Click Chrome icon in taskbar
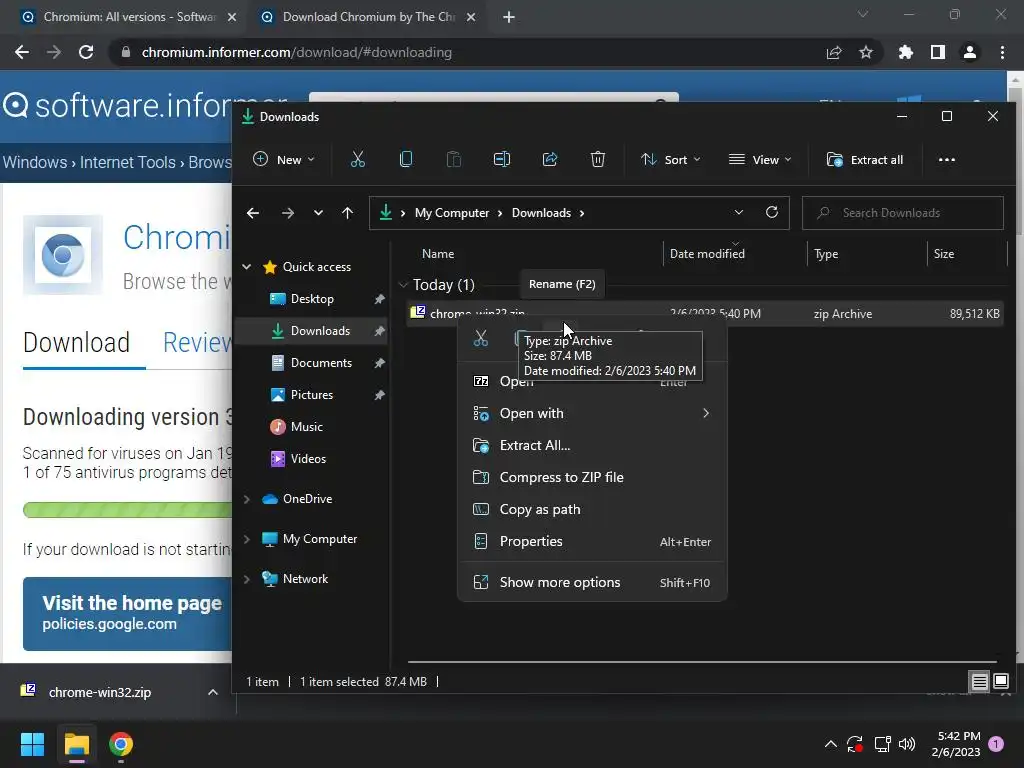Screen dimensions: 1024x768 pos(121,744)
